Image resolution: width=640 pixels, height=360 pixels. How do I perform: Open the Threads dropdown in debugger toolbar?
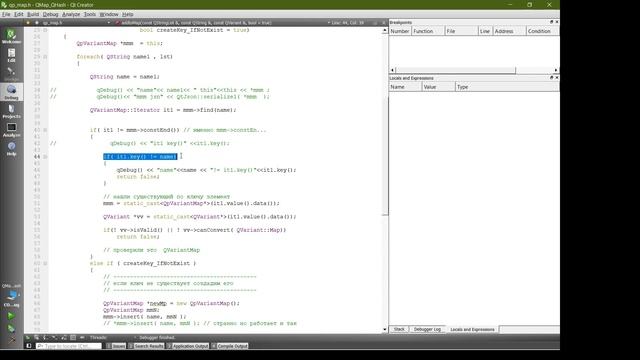112,338
